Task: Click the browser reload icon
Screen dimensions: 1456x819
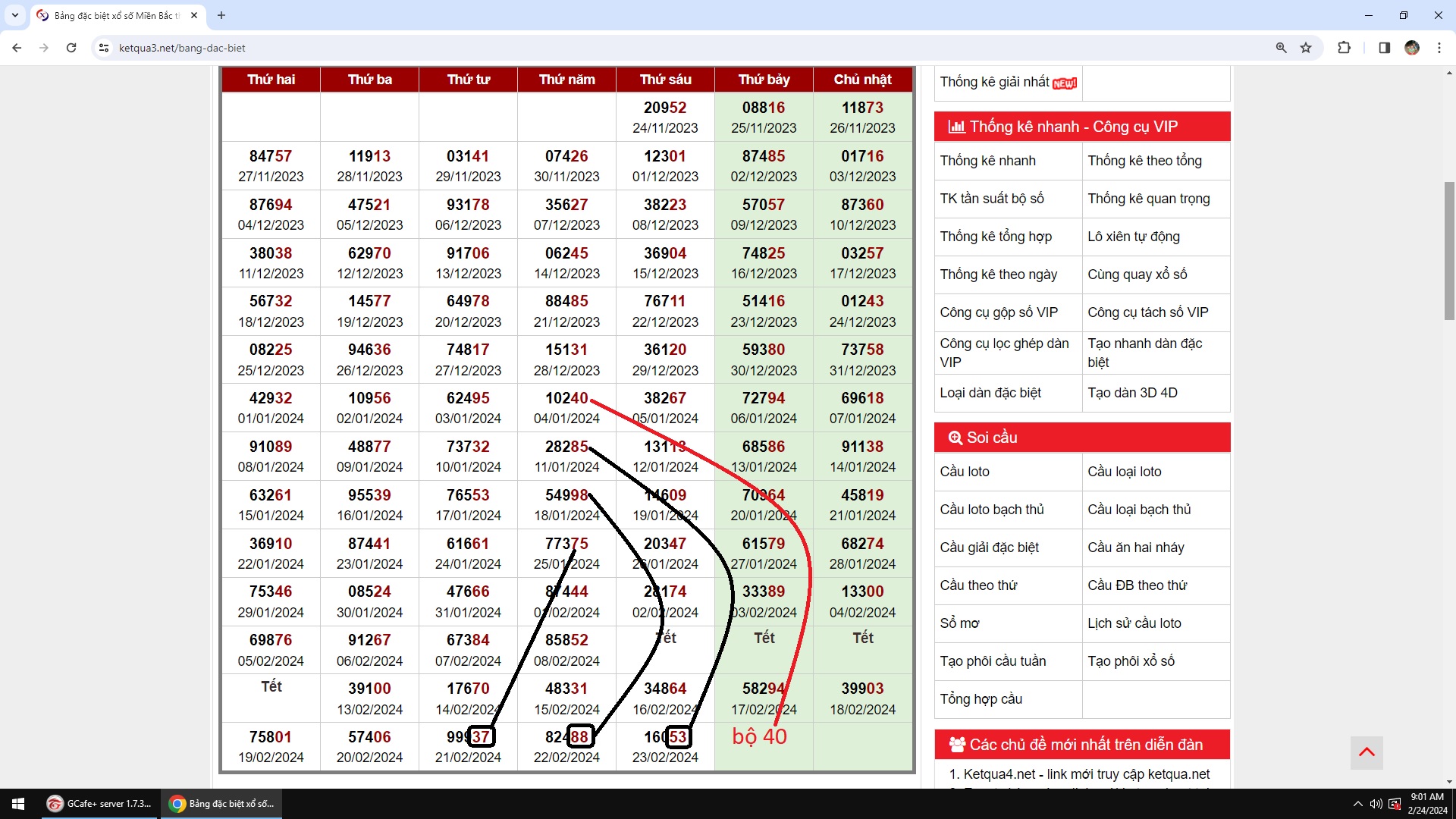Action: click(71, 48)
